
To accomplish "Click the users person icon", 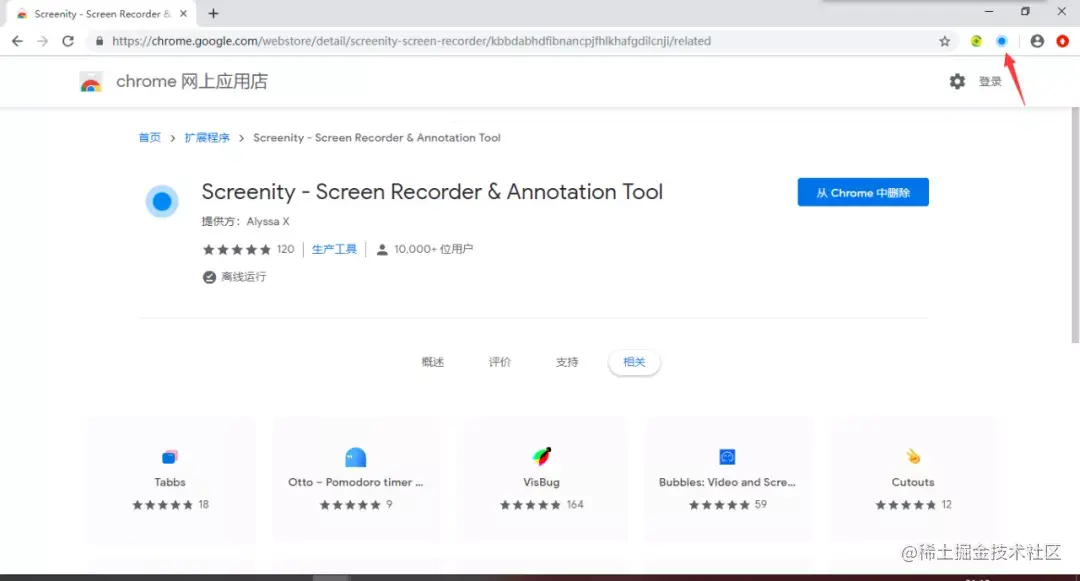I will (x=382, y=249).
